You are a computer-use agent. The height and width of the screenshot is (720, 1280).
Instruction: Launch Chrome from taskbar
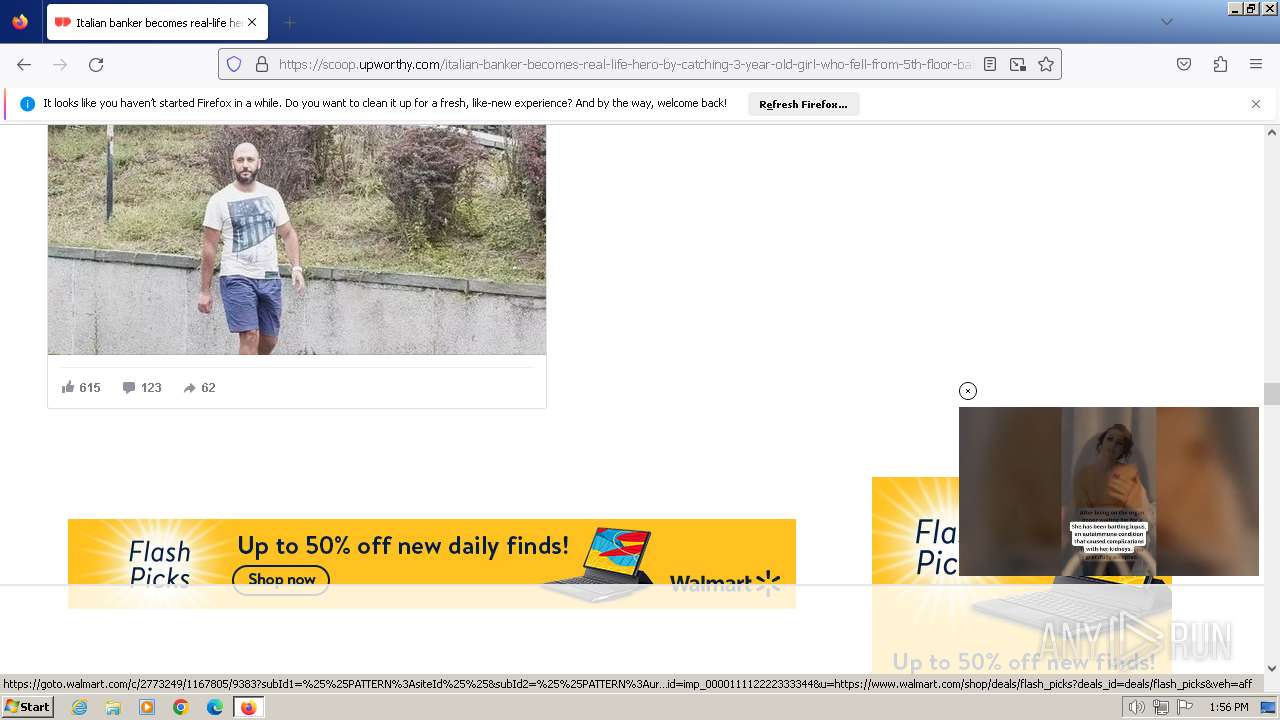[x=181, y=707]
